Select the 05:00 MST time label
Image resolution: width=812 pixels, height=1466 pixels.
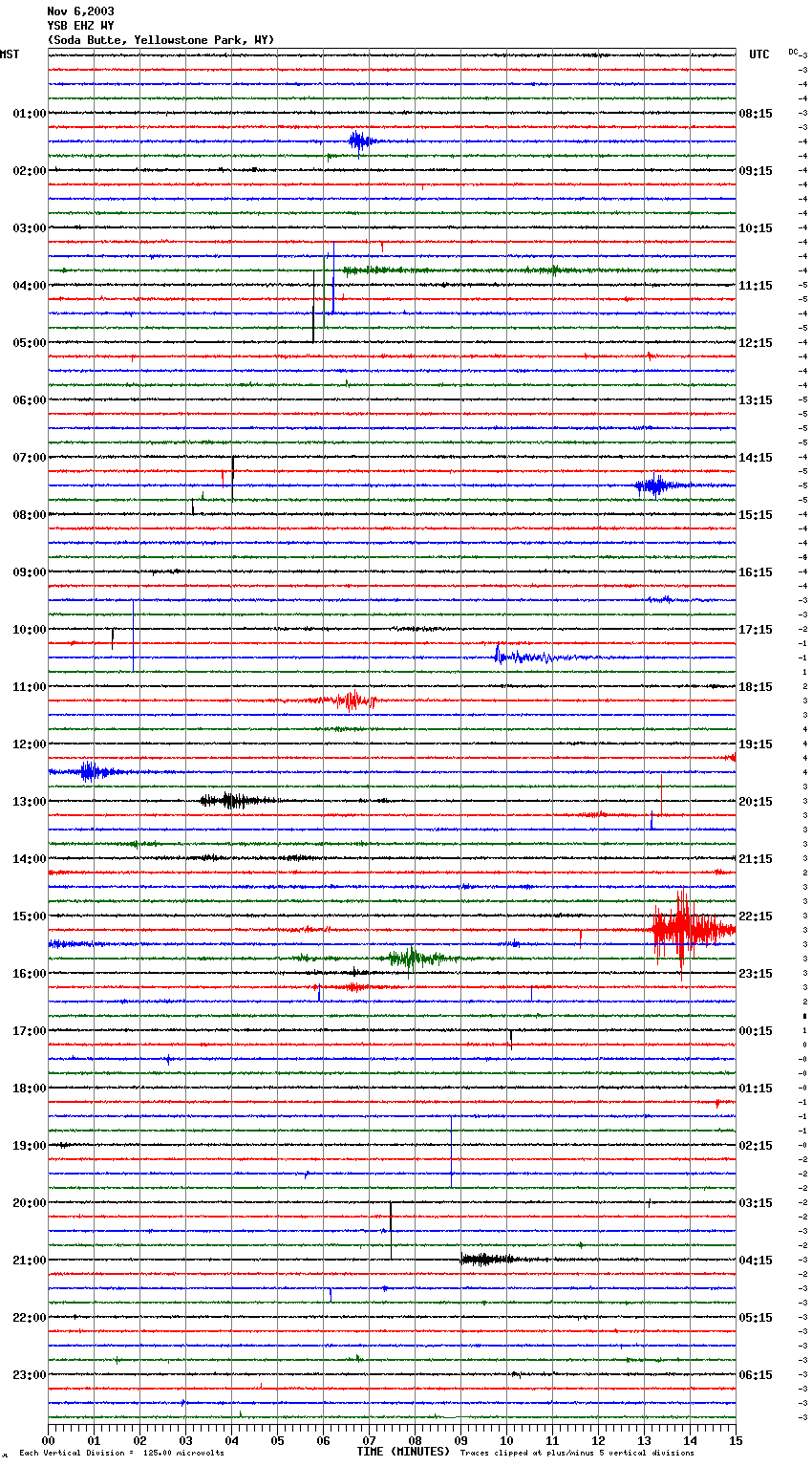[30, 343]
